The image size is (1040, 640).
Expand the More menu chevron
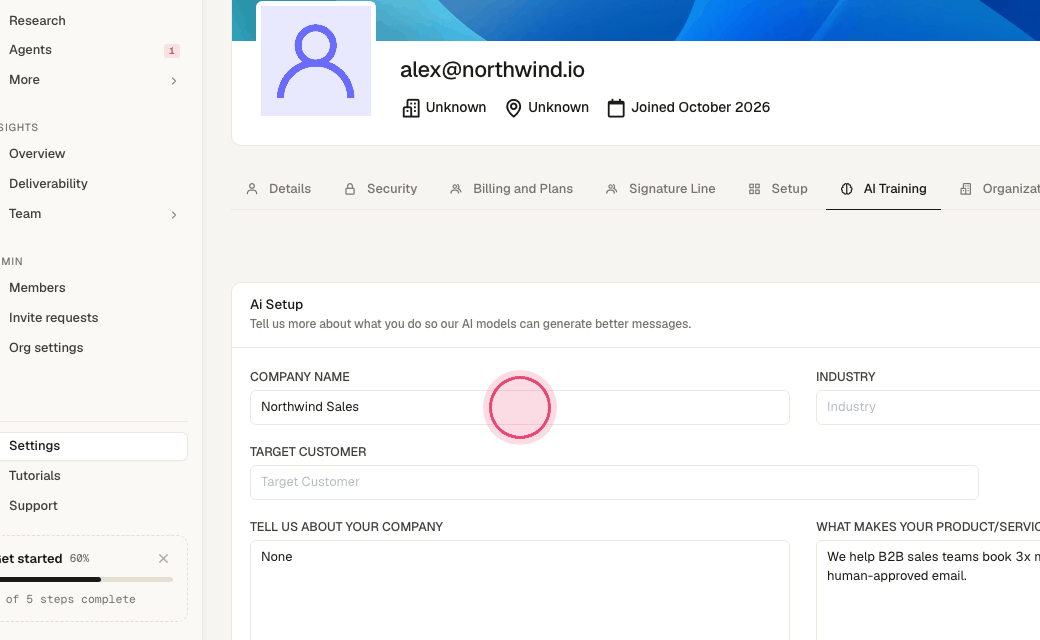[x=174, y=81]
